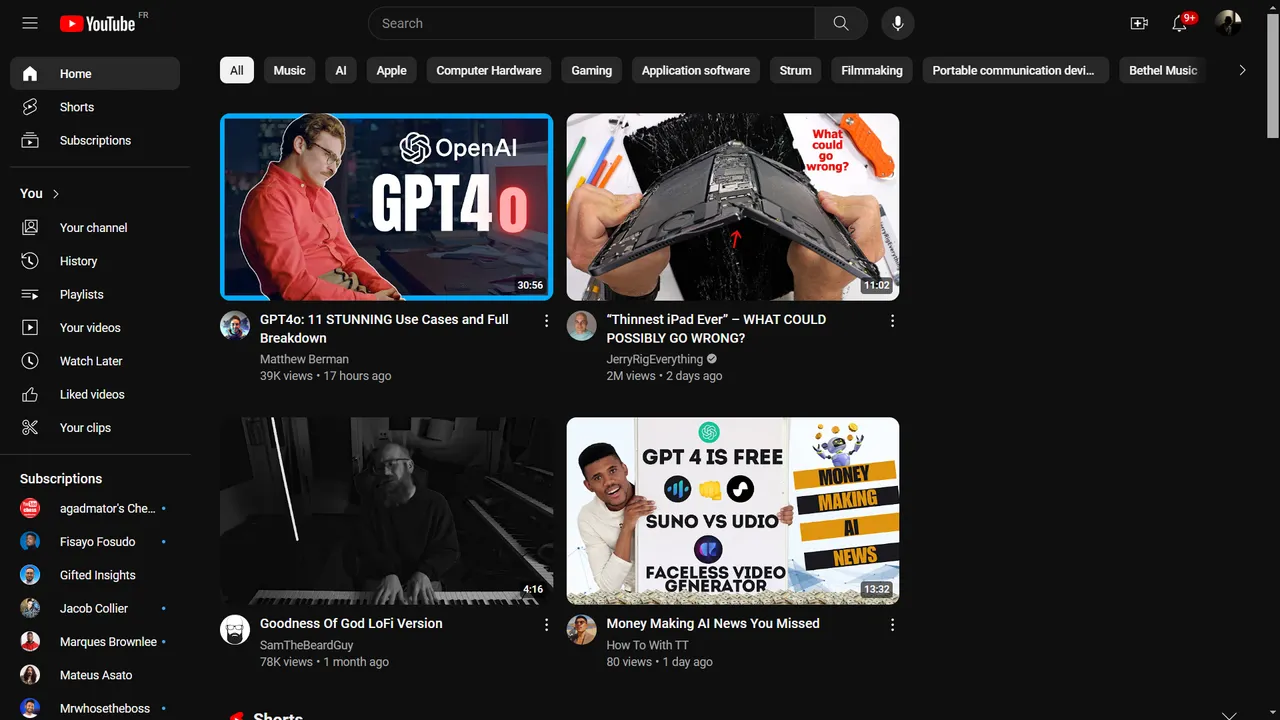
Task: Select the Application software chip
Action: pyautogui.click(x=696, y=70)
